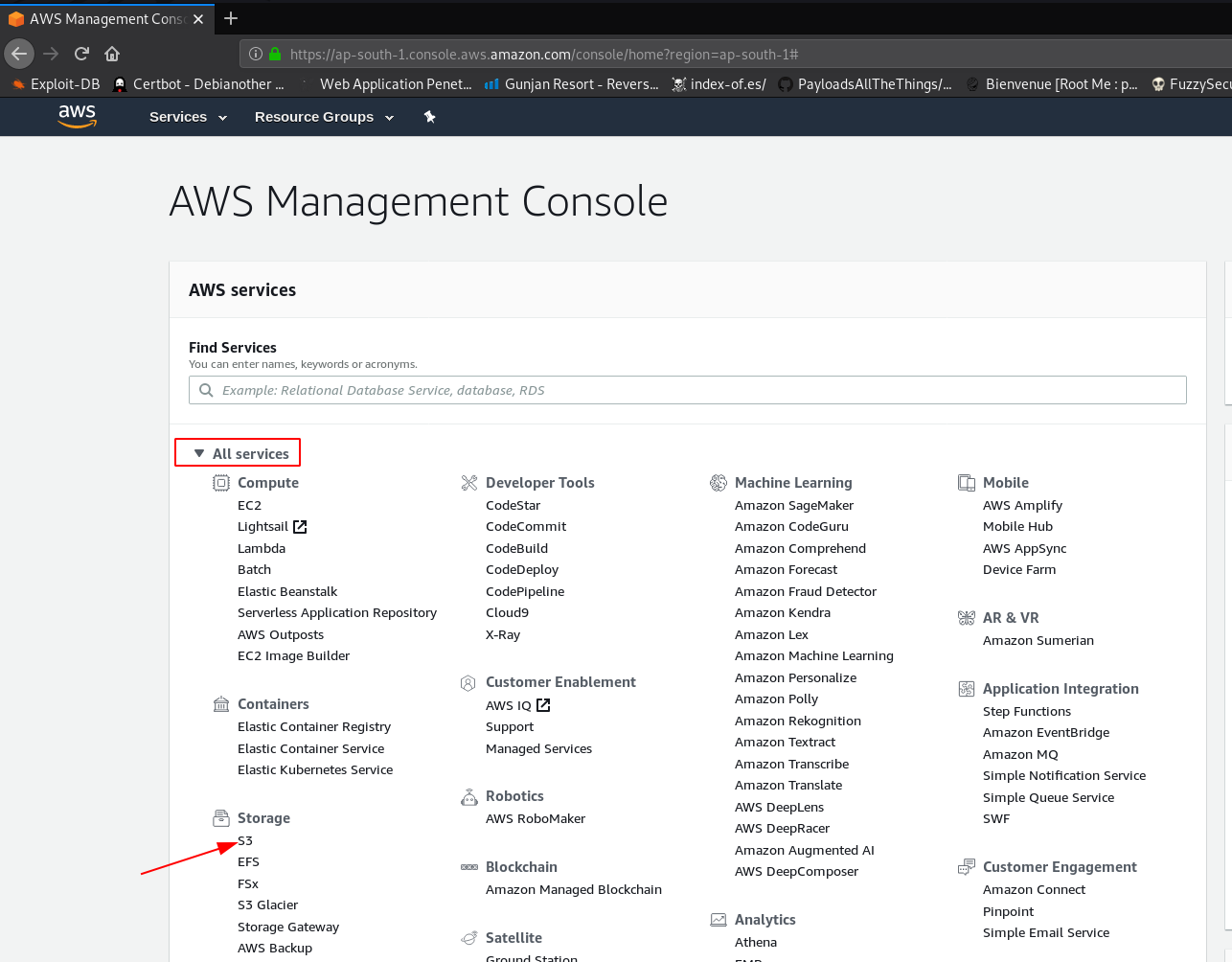Open Amazon Rekognition service

pos(798,721)
